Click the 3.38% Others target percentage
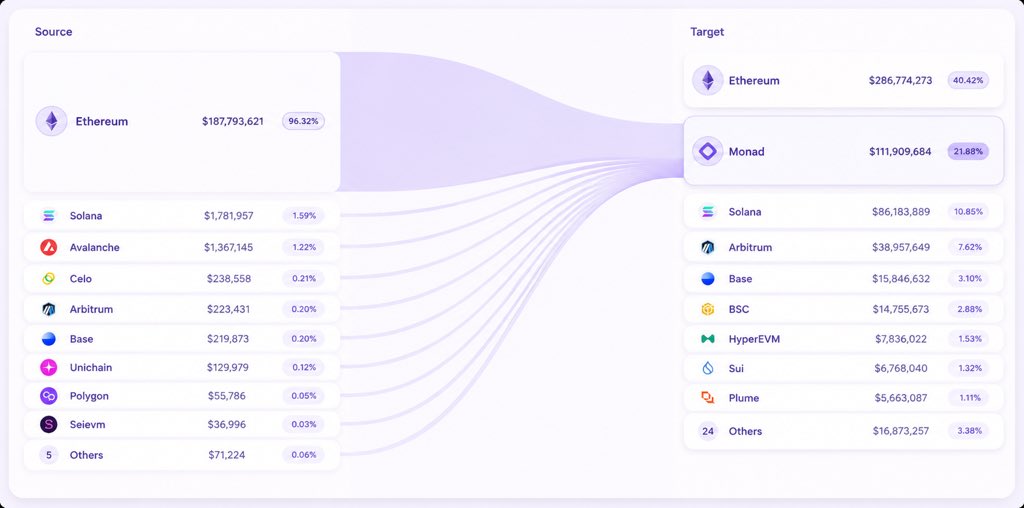Viewport: 1024px width, 508px height. 968,431
